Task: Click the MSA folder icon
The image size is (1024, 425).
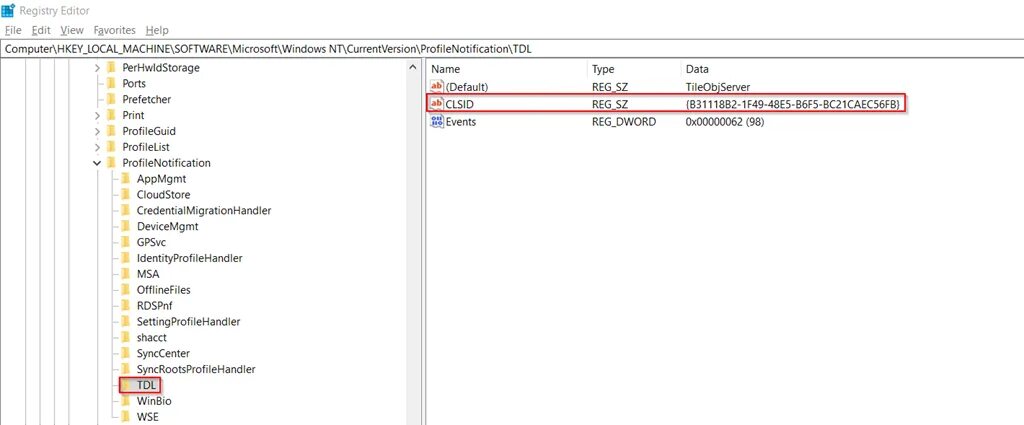Action: pos(126,274)
